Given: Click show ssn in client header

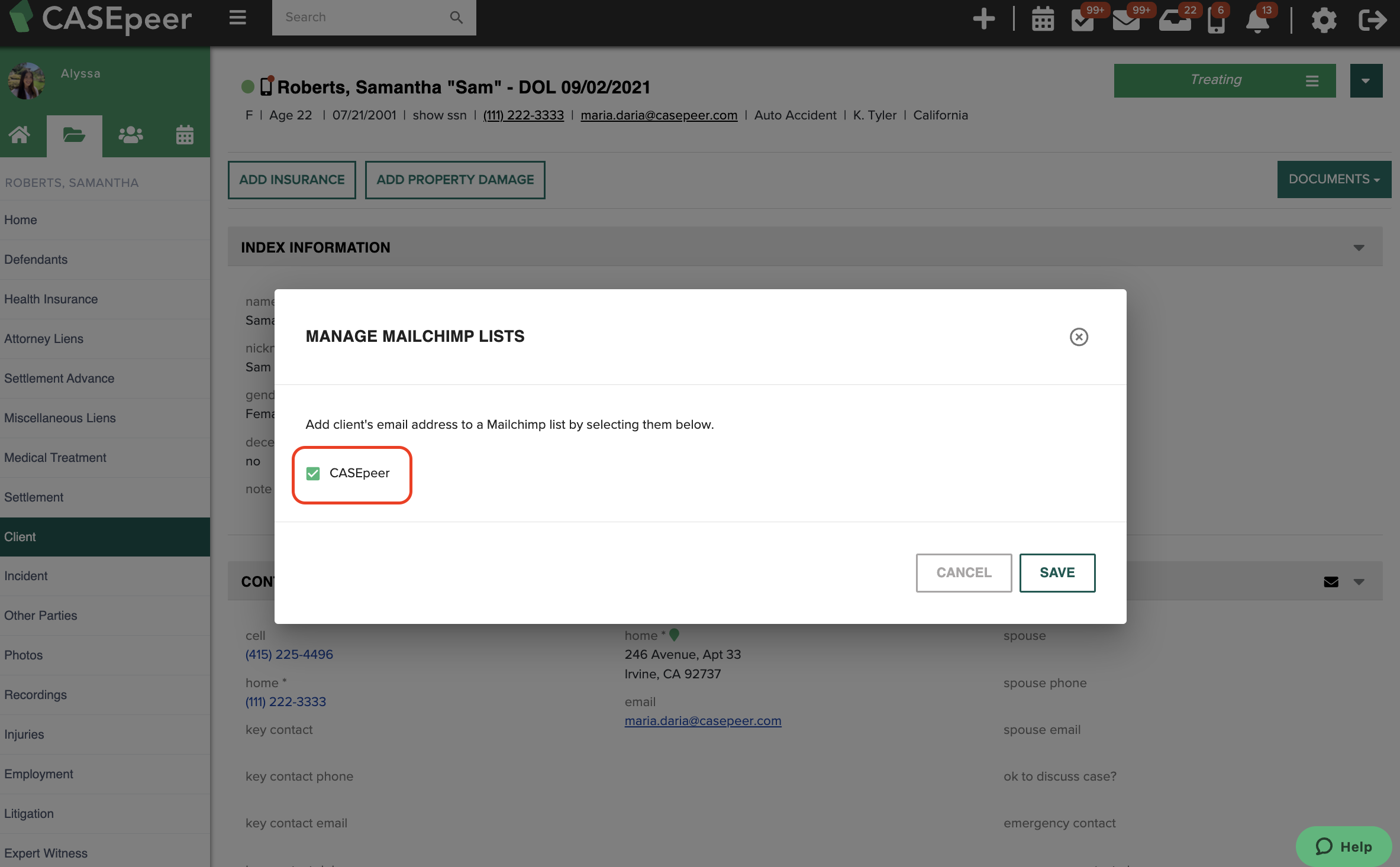Looking at the screenshot, I should 439,115.
